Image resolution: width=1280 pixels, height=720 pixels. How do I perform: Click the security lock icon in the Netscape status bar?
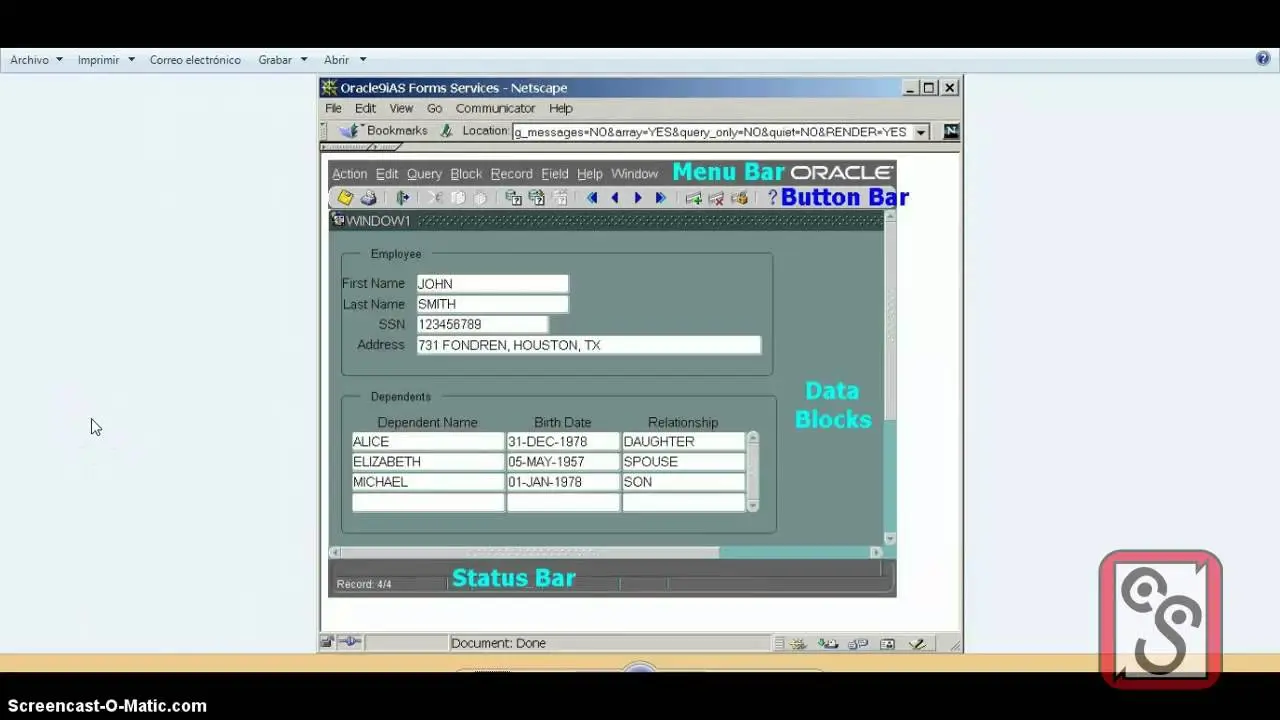(327, 642)
